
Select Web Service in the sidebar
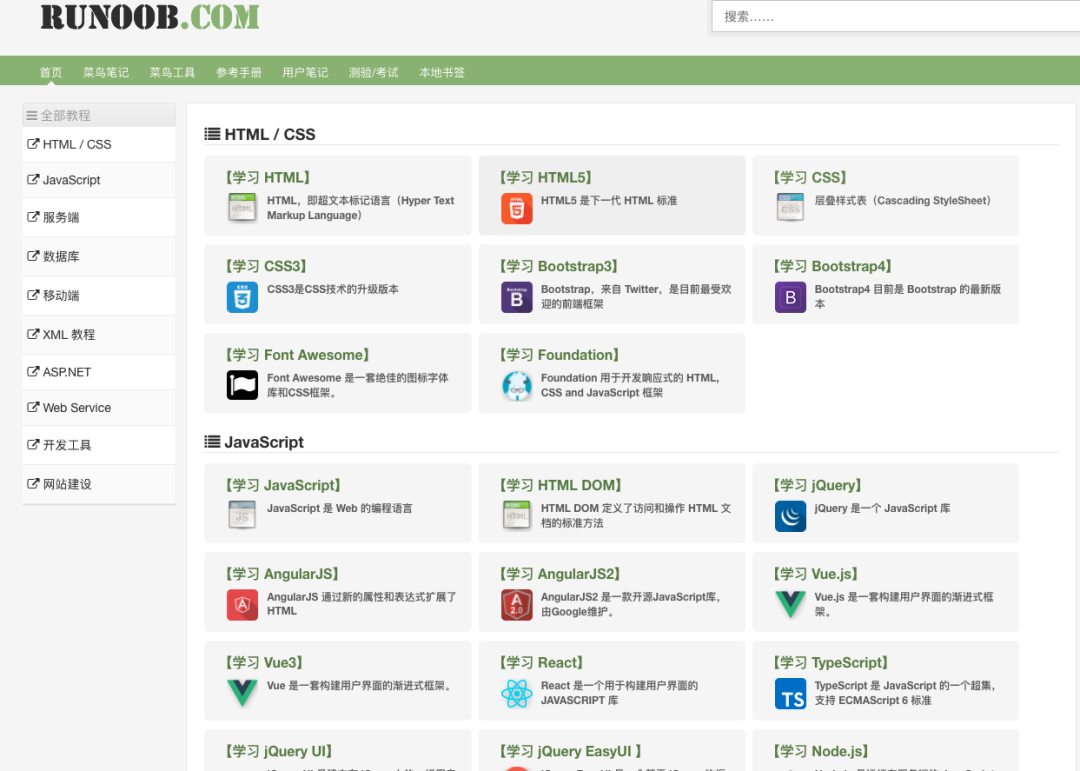click(98, 408)
